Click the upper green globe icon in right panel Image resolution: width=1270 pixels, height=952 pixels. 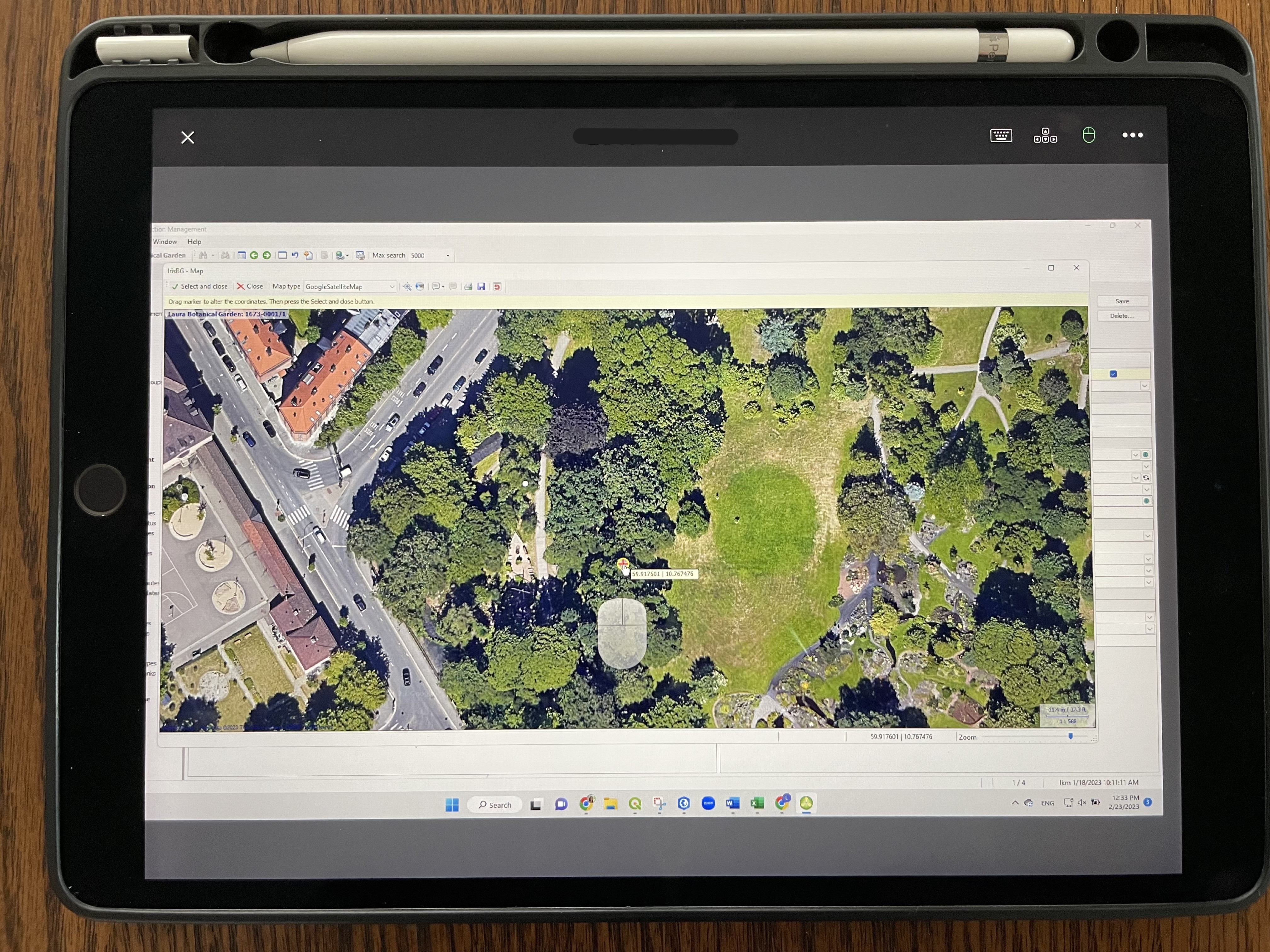1145,455
